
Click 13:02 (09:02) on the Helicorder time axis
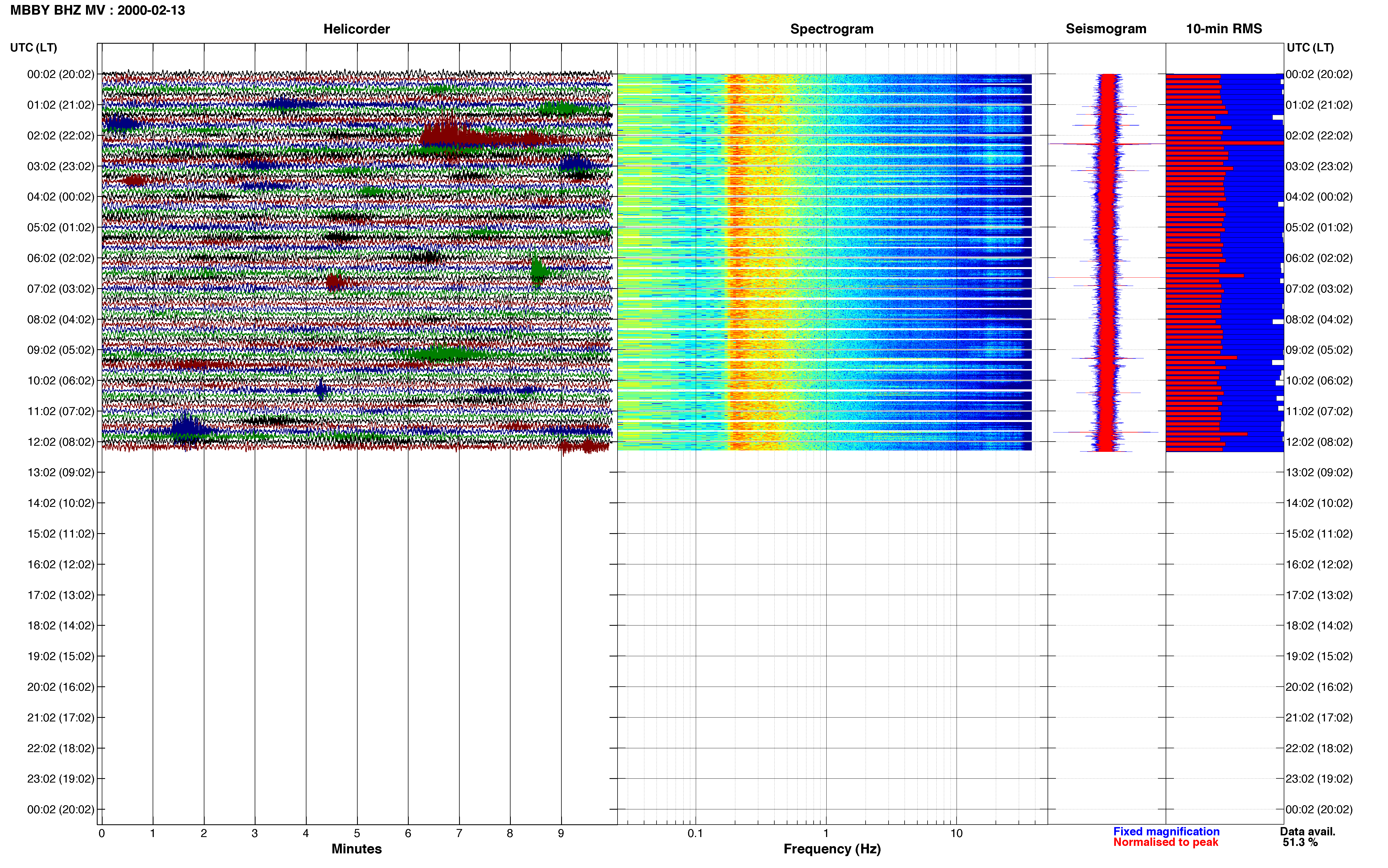pyautogui.click(x=61, y=473)
